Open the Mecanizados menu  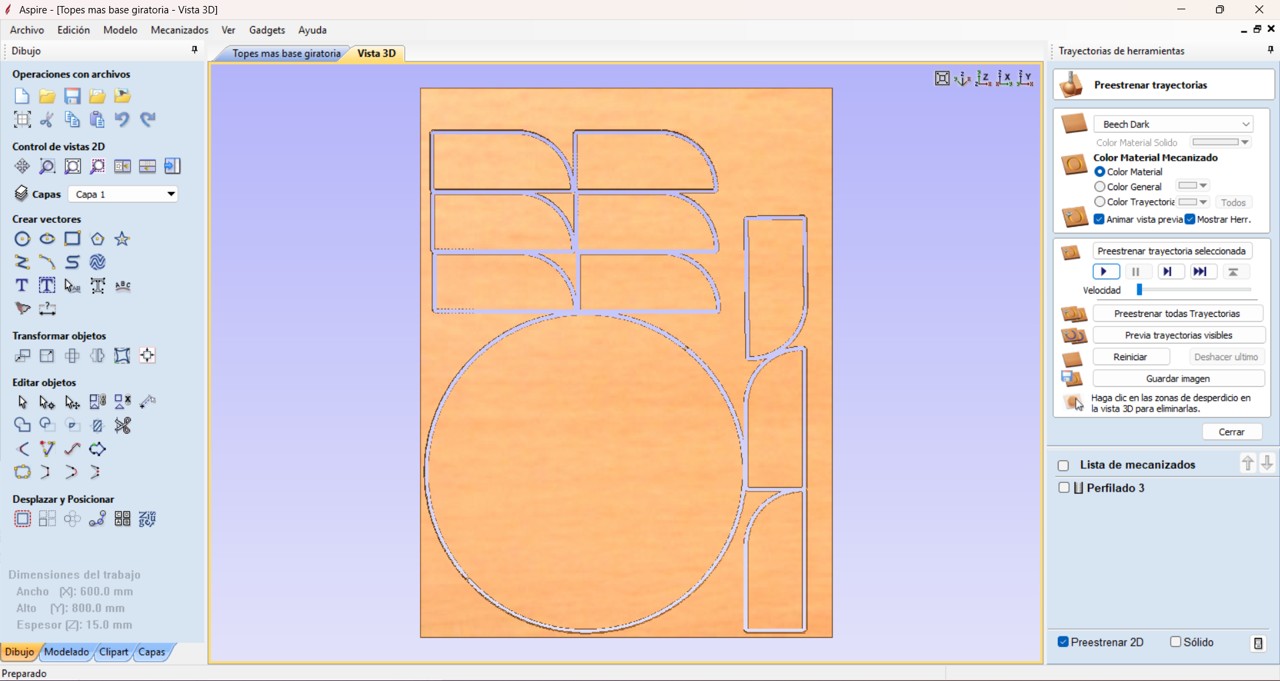click(x=179, y=30)
